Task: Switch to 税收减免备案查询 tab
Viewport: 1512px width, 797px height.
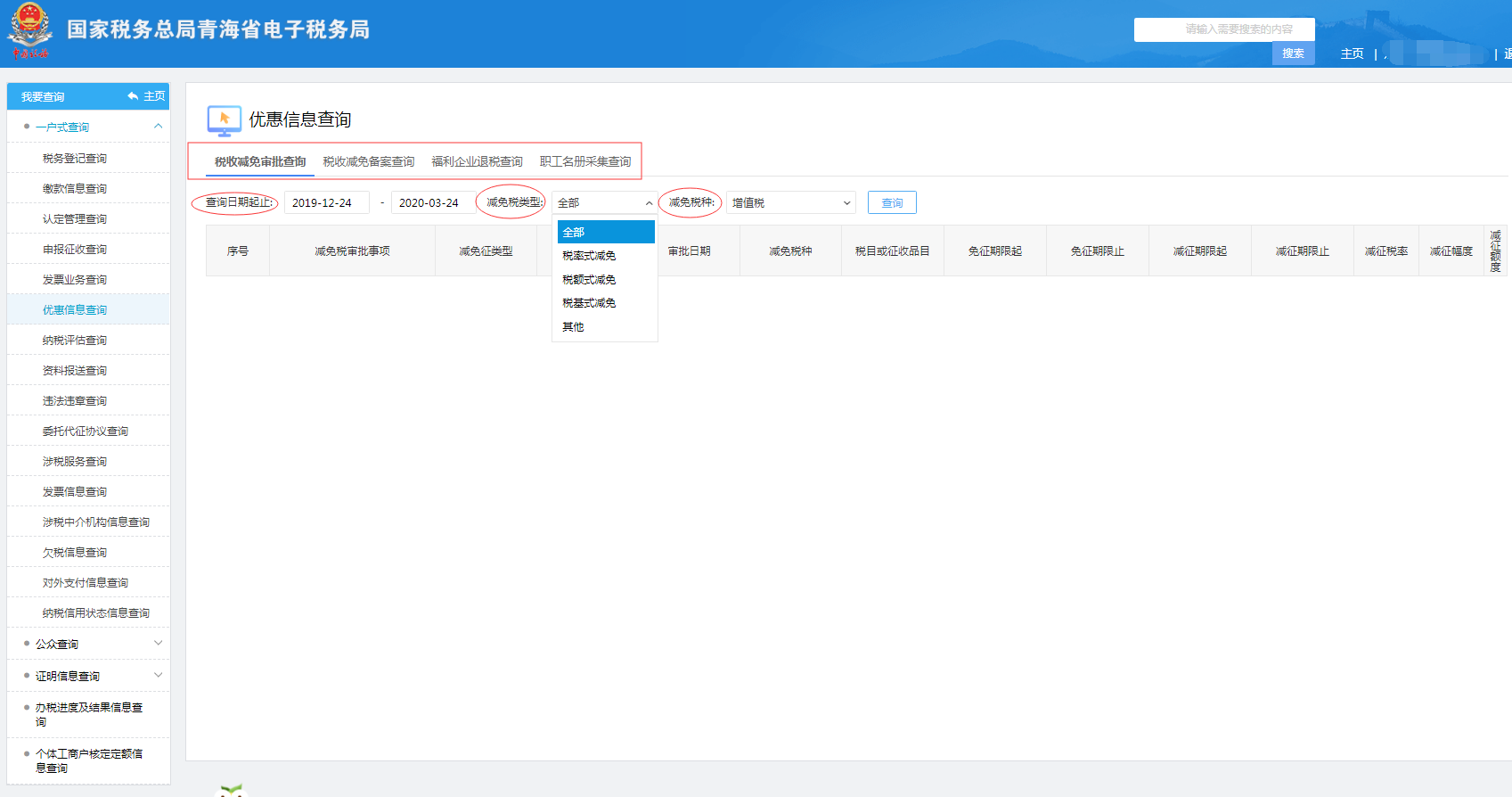Action: pyautogui.click(x=369, y=162)
